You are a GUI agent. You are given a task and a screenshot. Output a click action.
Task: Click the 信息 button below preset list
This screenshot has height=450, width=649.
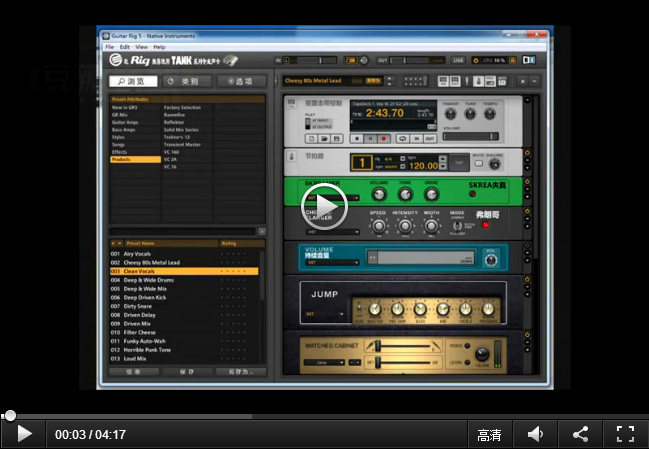(134, 372)
